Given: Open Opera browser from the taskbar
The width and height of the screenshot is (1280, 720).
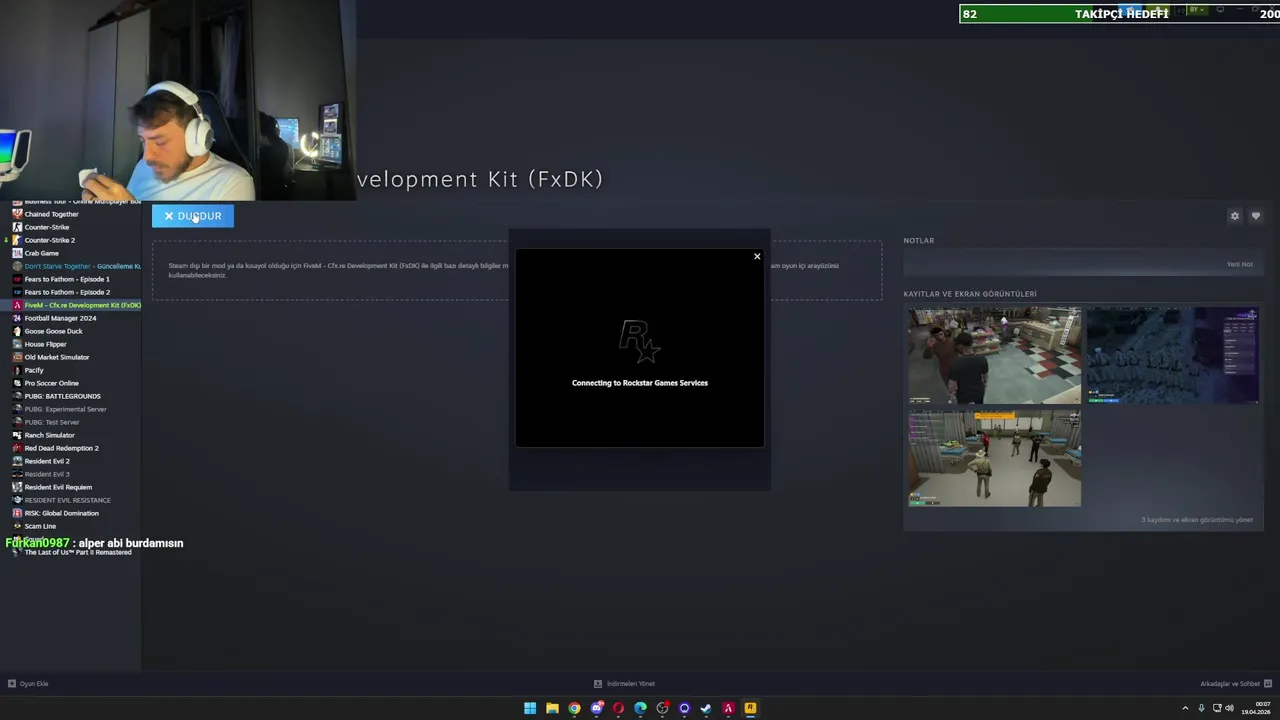Looking at the screenshot, I should coord(618,708).
